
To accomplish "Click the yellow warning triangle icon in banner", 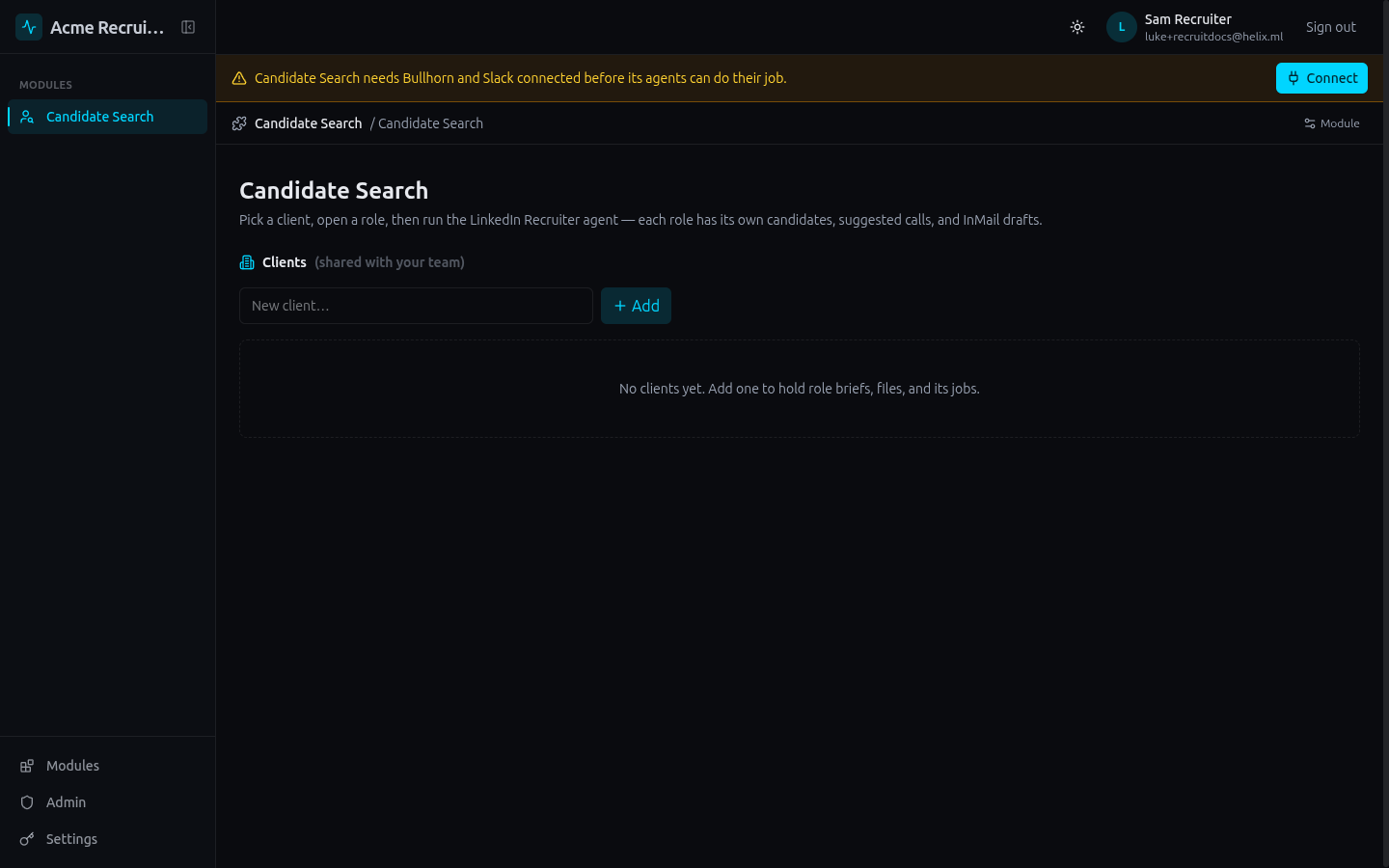I will click(239, 78).
